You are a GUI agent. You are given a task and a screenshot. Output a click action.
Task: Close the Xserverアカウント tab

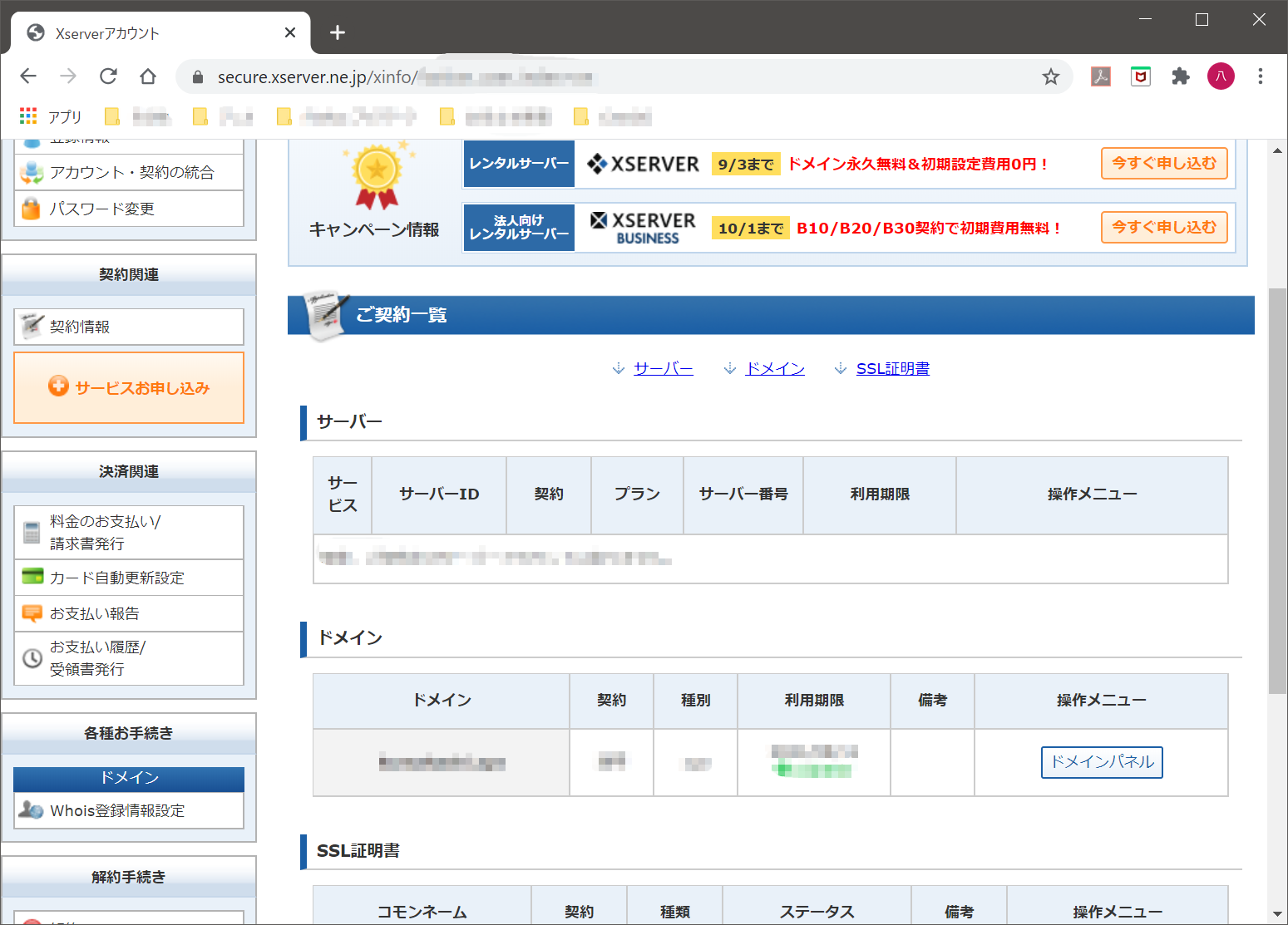[x=290, y=32]
